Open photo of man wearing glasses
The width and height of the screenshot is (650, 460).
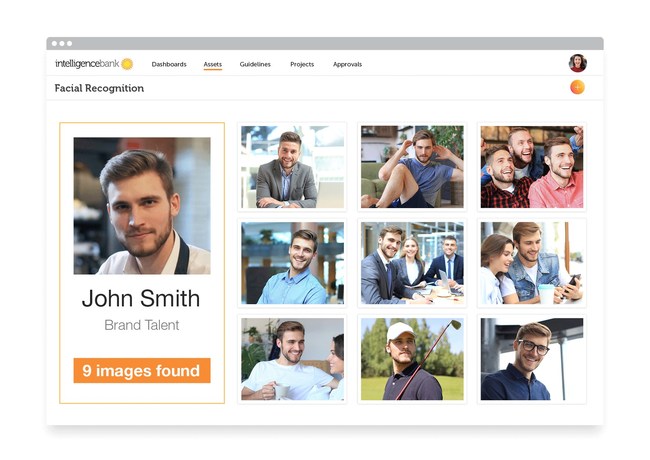pos(532,359)
